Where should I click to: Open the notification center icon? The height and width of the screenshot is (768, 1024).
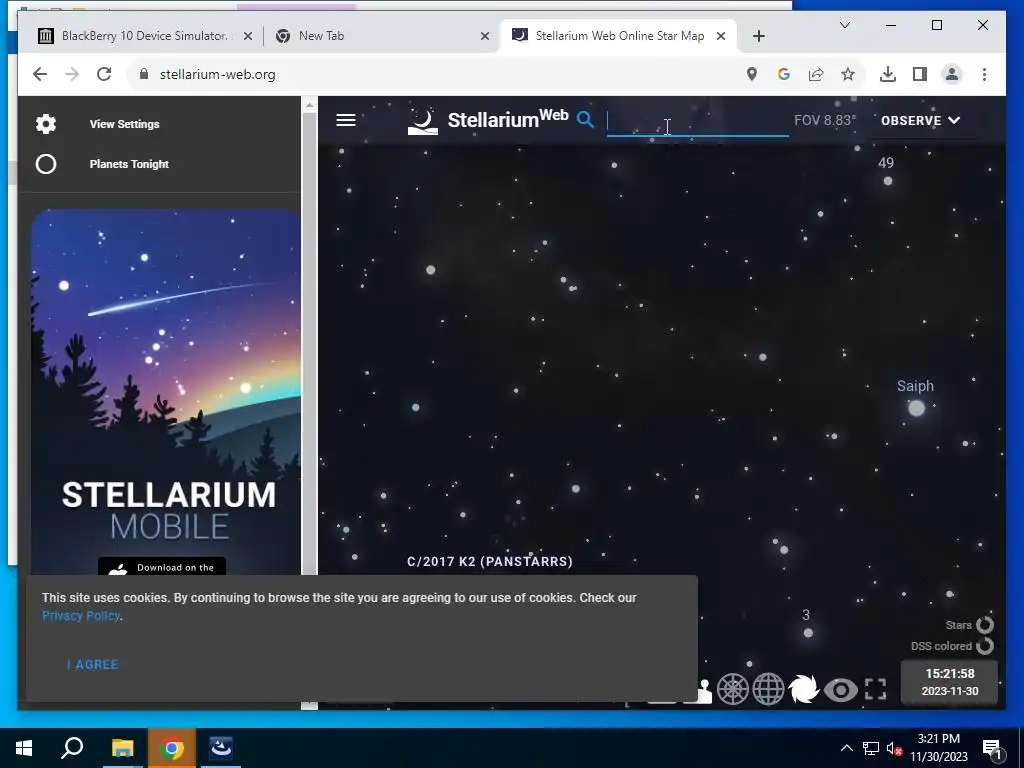[x=992, y=748]
